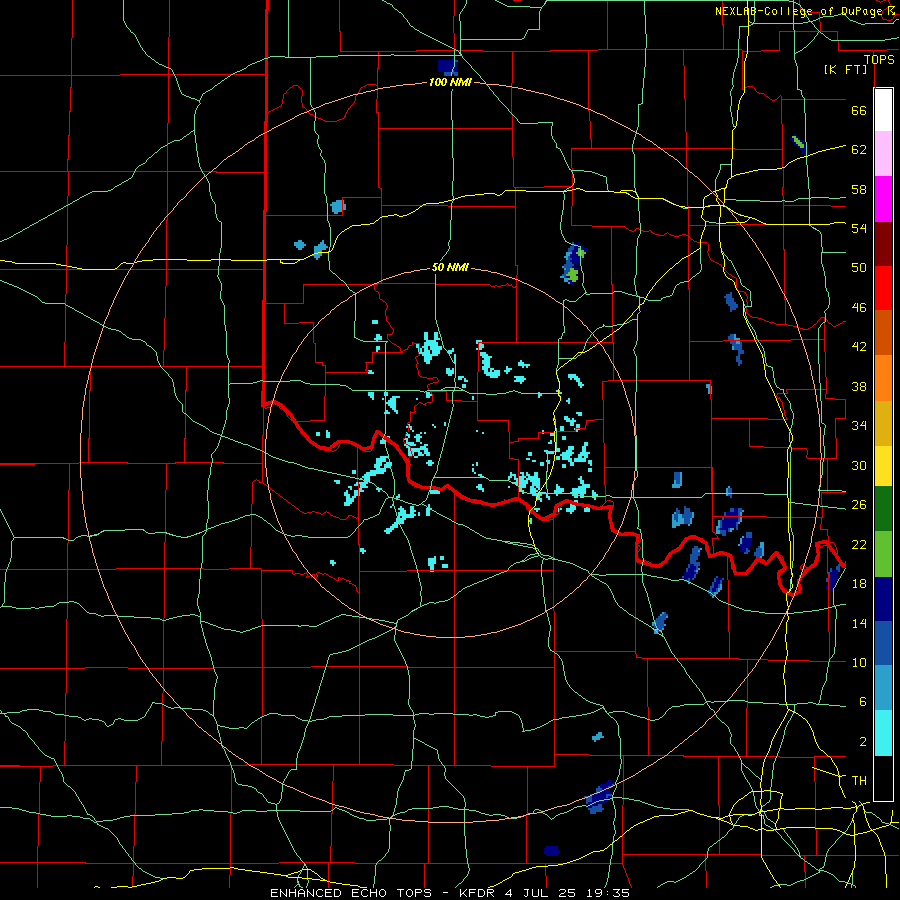Screen dimensions: 900x900
Task: Click the '34' legend value
Action: click(859, 426)
